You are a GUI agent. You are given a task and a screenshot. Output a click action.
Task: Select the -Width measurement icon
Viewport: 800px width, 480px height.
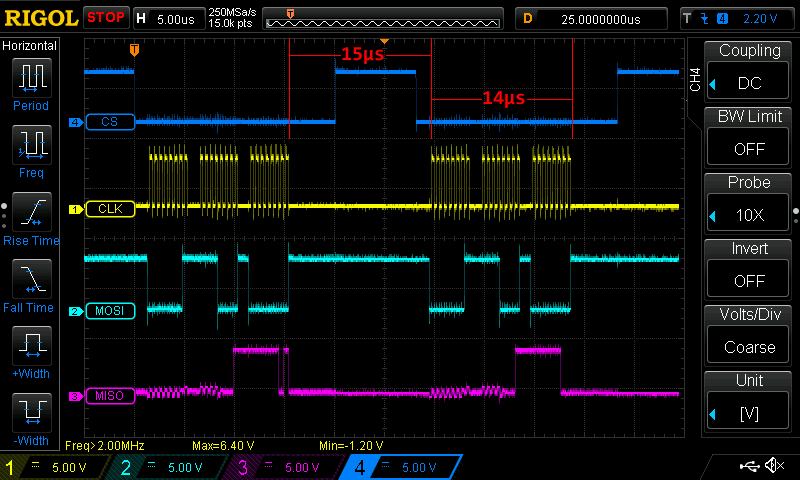(32, 412)
